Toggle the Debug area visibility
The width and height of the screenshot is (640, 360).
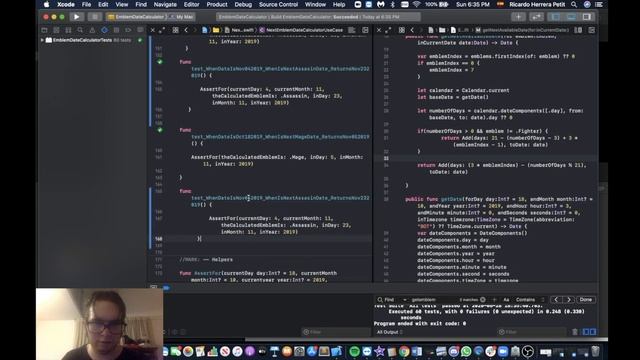[571, 17]
